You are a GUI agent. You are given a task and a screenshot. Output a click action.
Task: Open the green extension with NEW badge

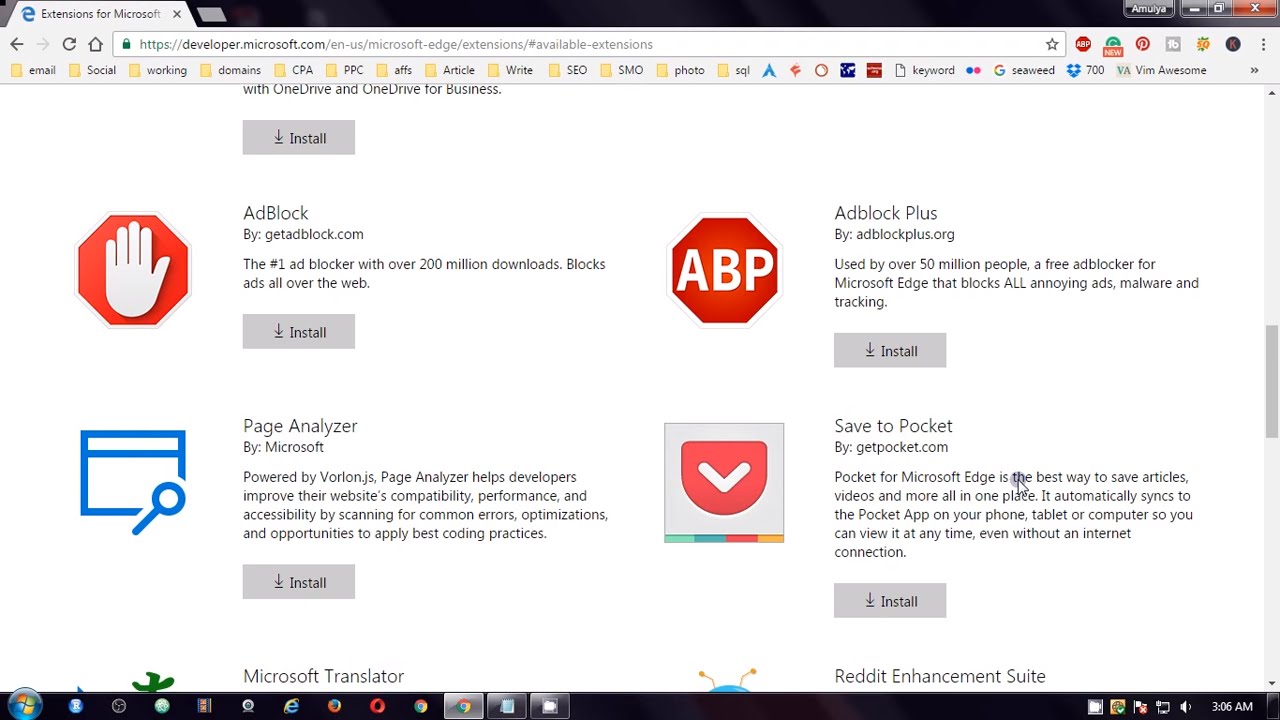pyautogui.click(x=1113, y=44)
